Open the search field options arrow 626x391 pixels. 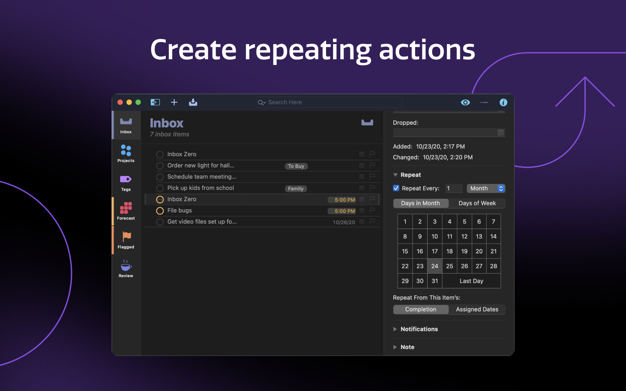[264, 103]
